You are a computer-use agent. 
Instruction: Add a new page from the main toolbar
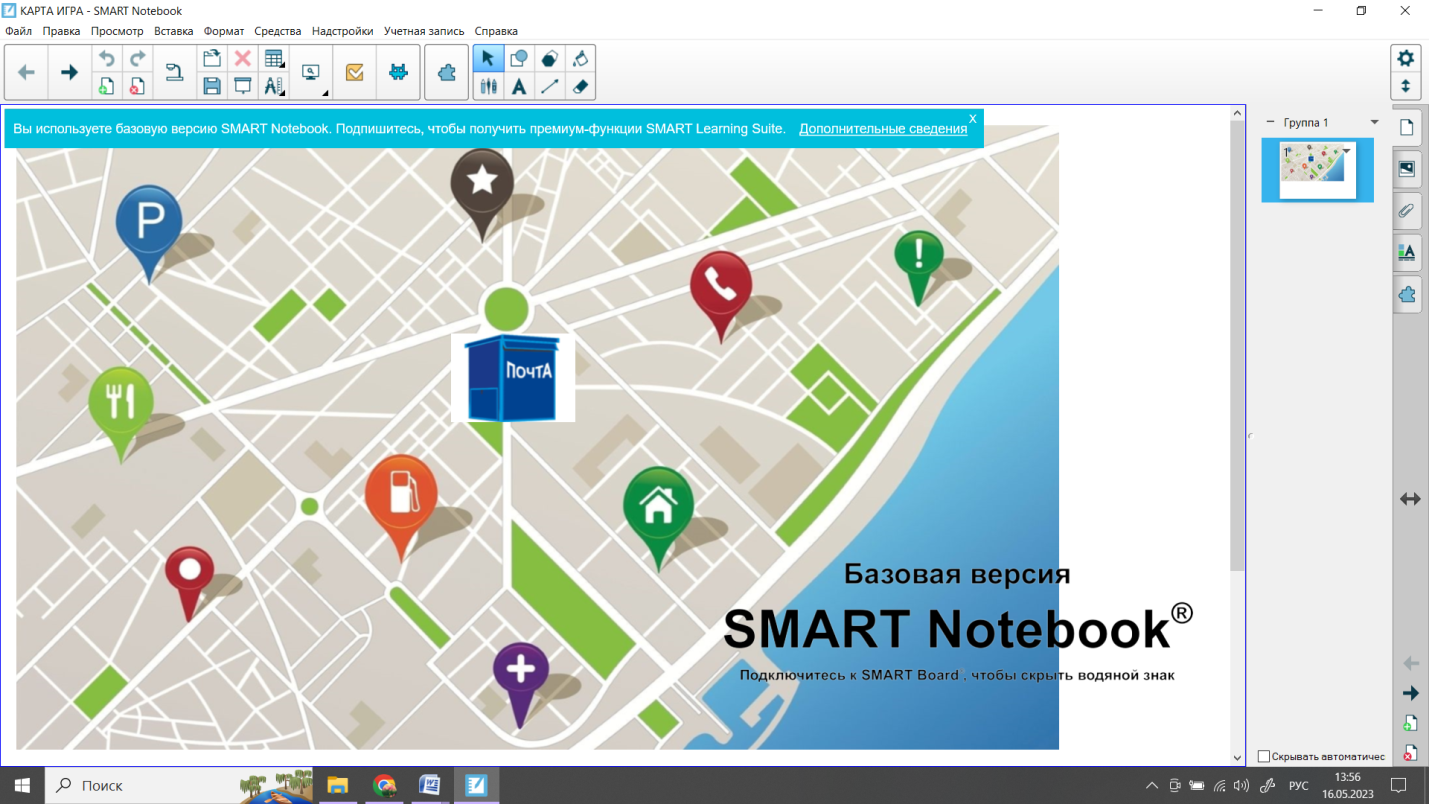(107, 86)
